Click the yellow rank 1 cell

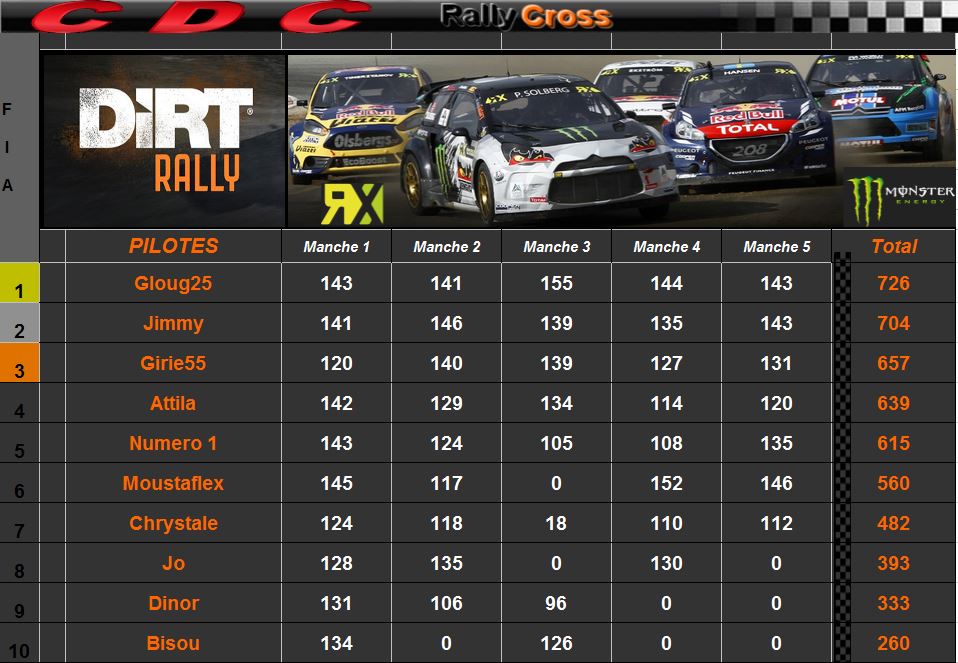coord(20,283)
